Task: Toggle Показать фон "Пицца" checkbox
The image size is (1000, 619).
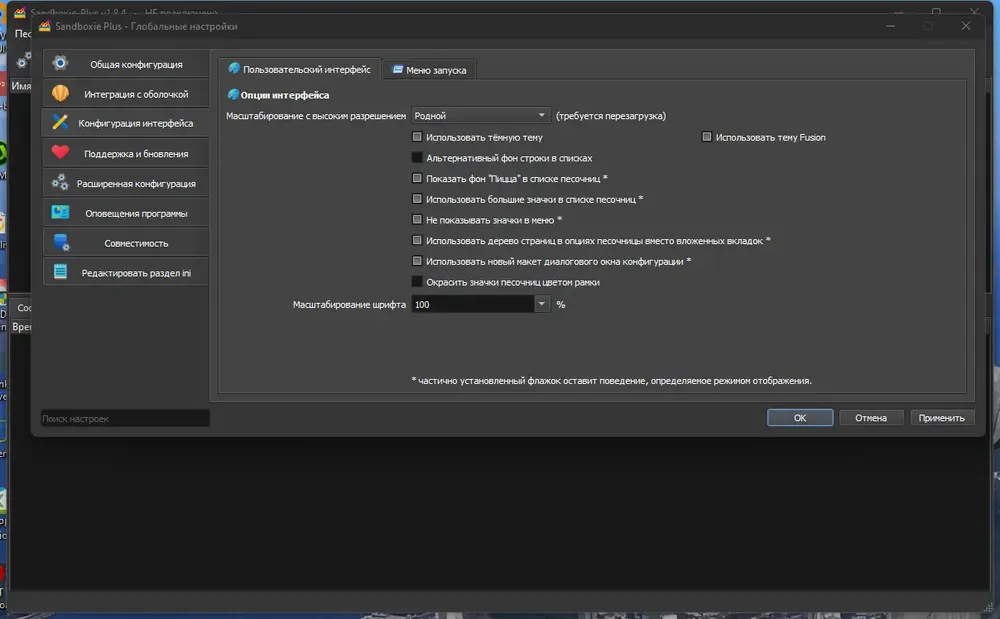Action: click(x=417, y=178)
